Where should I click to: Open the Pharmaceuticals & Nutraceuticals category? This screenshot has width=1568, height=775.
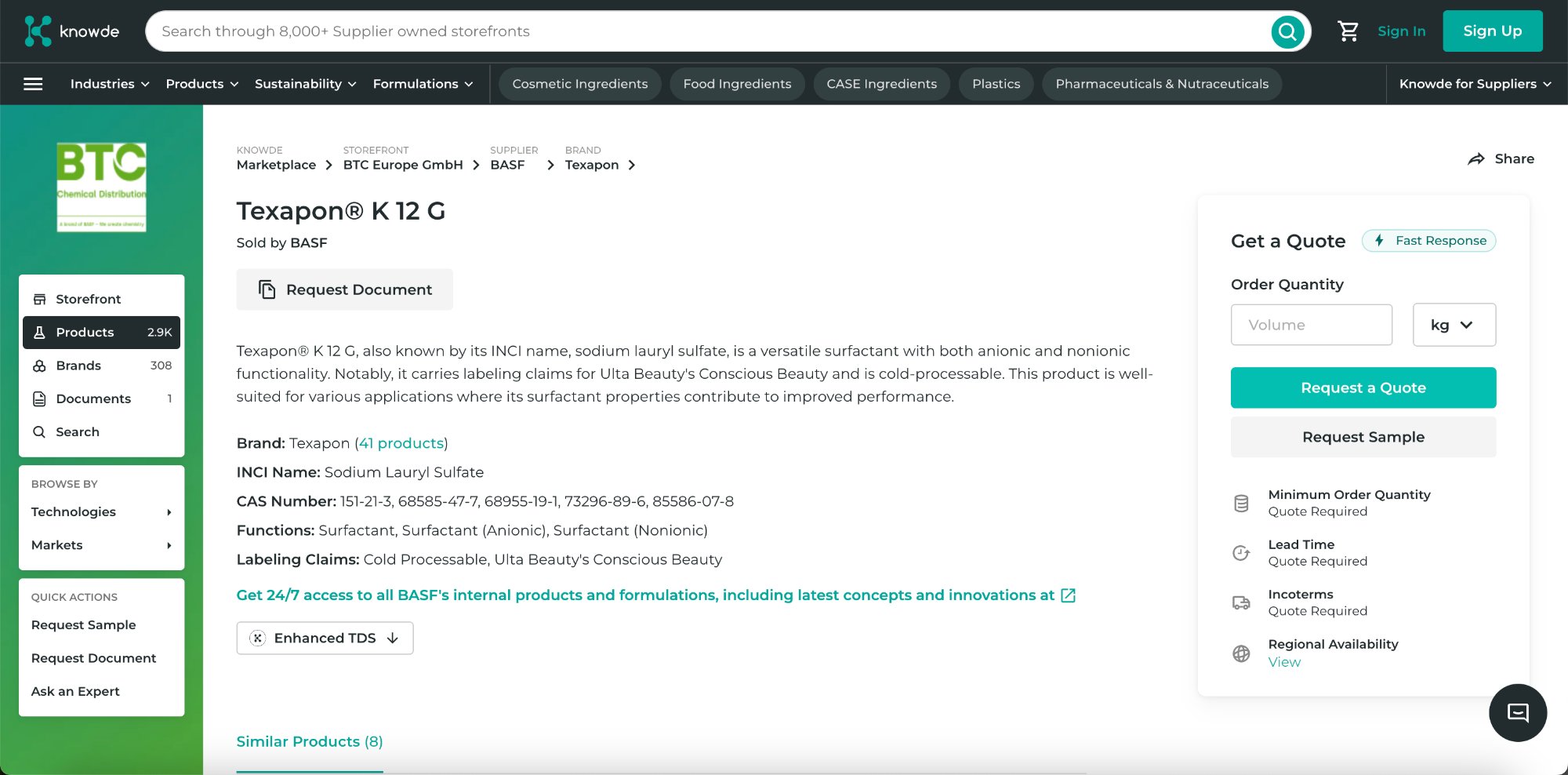click(1161, 83)
